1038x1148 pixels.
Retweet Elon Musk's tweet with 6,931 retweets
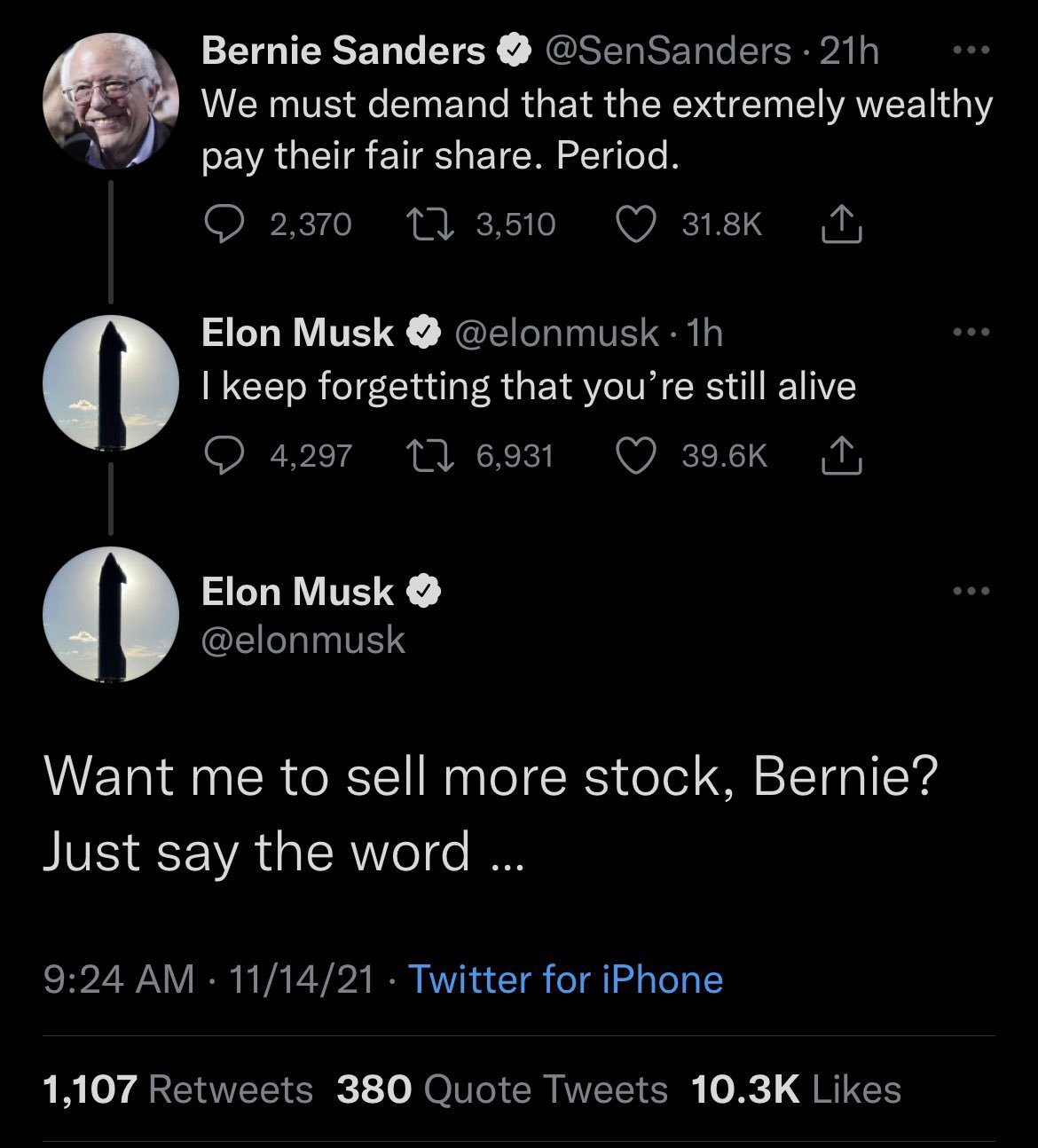429,456
